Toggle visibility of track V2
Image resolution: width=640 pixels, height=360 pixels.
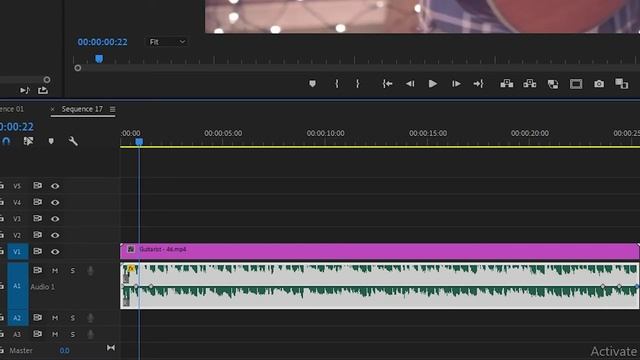(x=55, y=235)
